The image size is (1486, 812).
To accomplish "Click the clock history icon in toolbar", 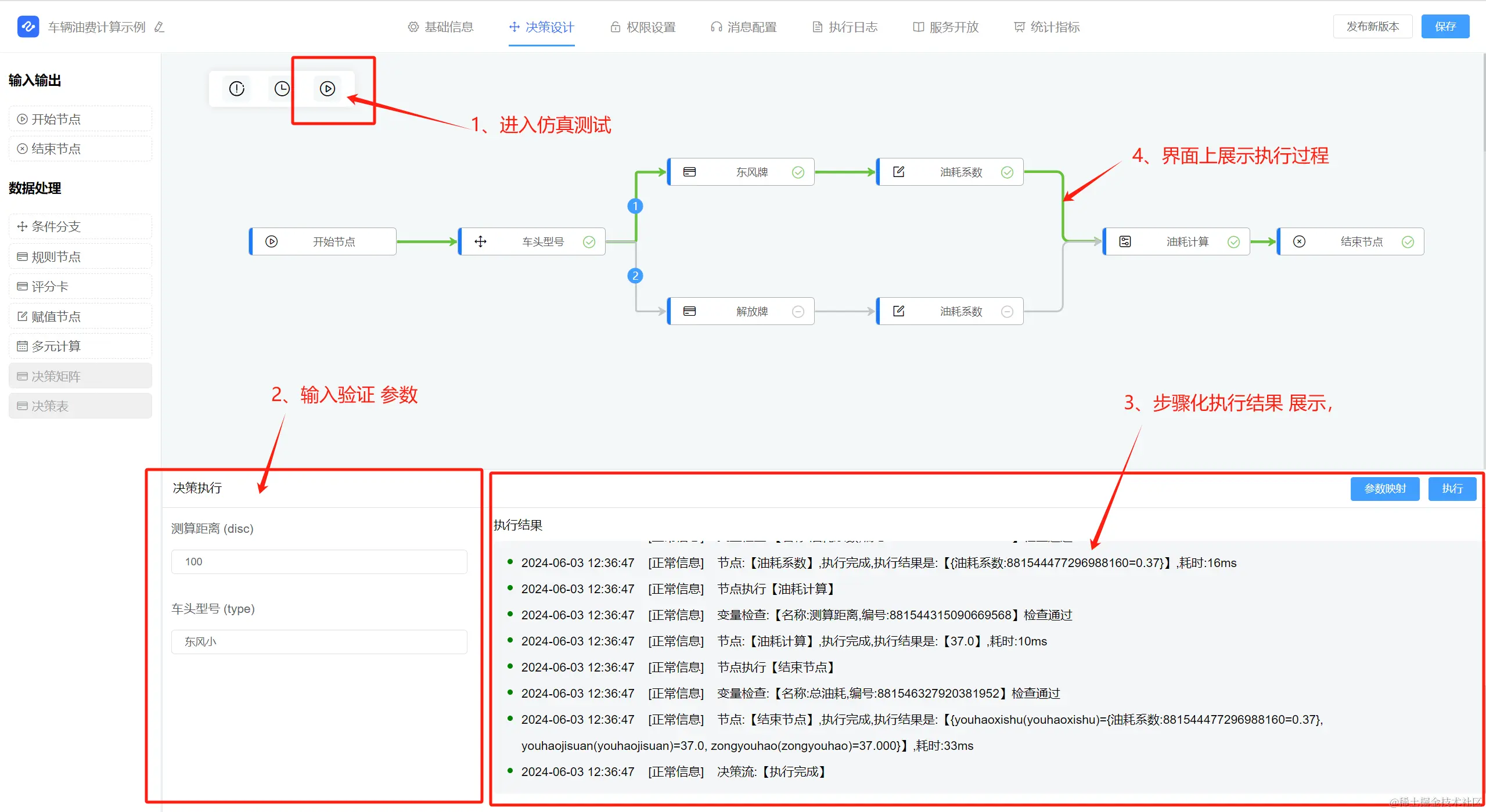I will pyautogui.click(x=282, y=89).
